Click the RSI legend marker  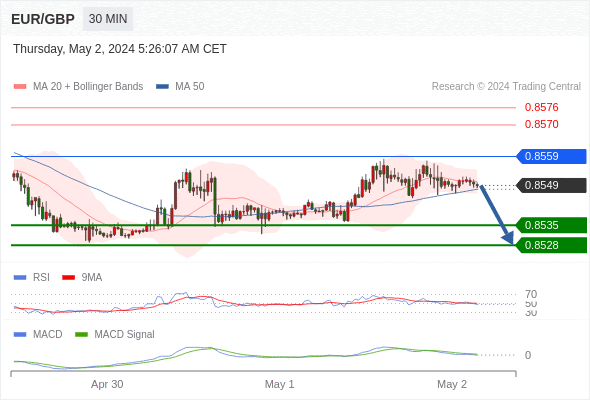pos(20,278)
